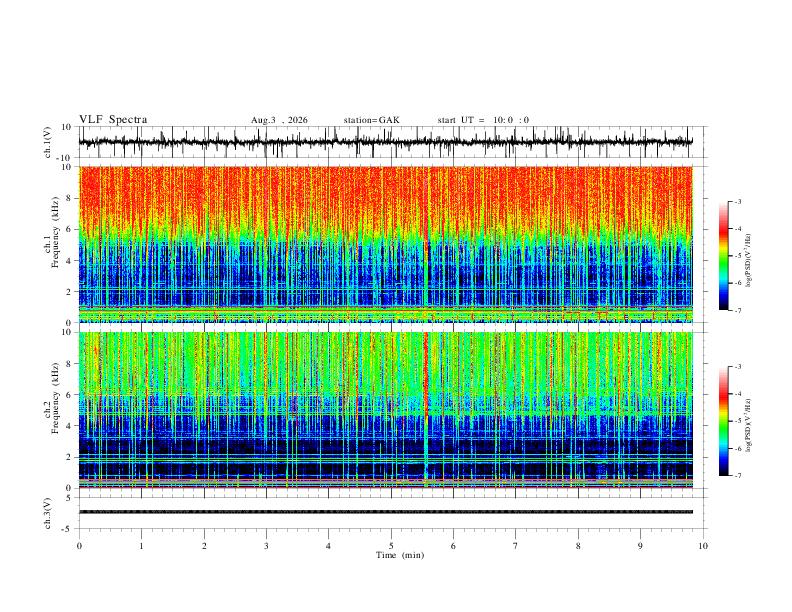Click the "ch.3(V)" axis label
Screen dimensions: 792x612
point(48,513)
